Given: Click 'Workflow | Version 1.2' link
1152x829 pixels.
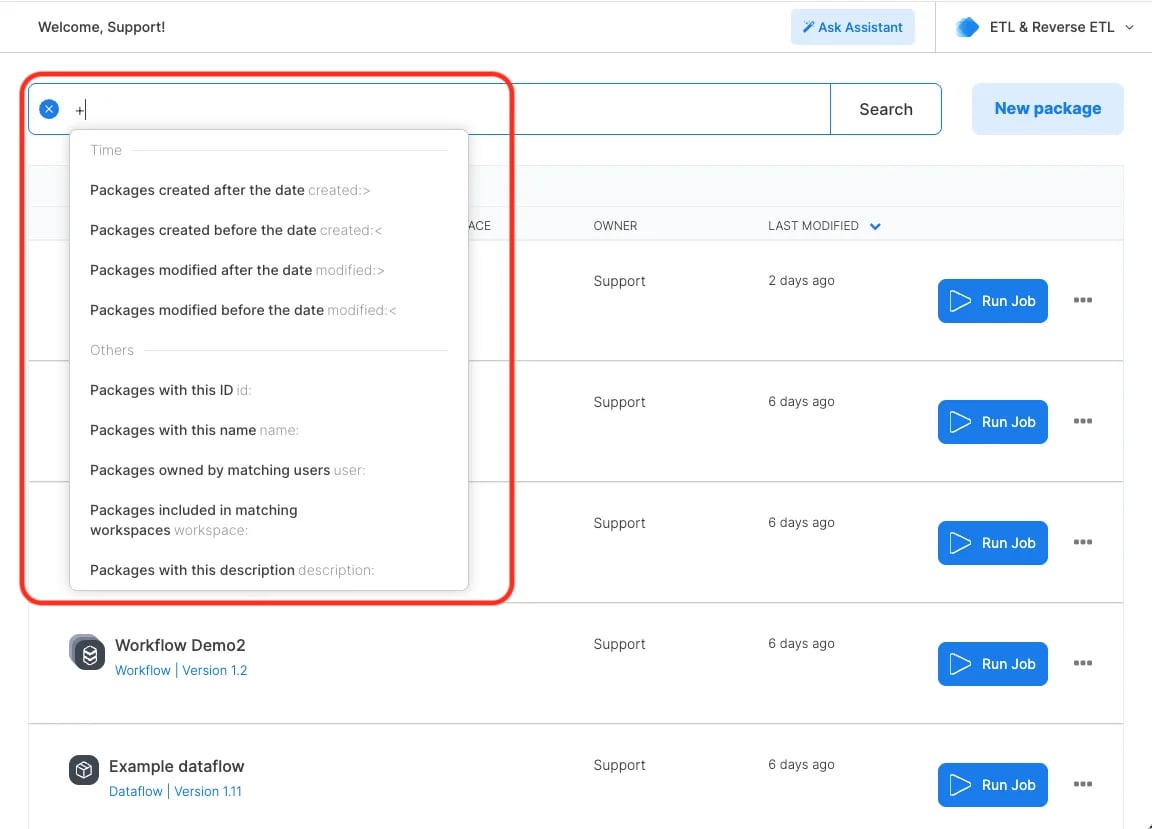Looking at the screenshot, I should 181,670.
